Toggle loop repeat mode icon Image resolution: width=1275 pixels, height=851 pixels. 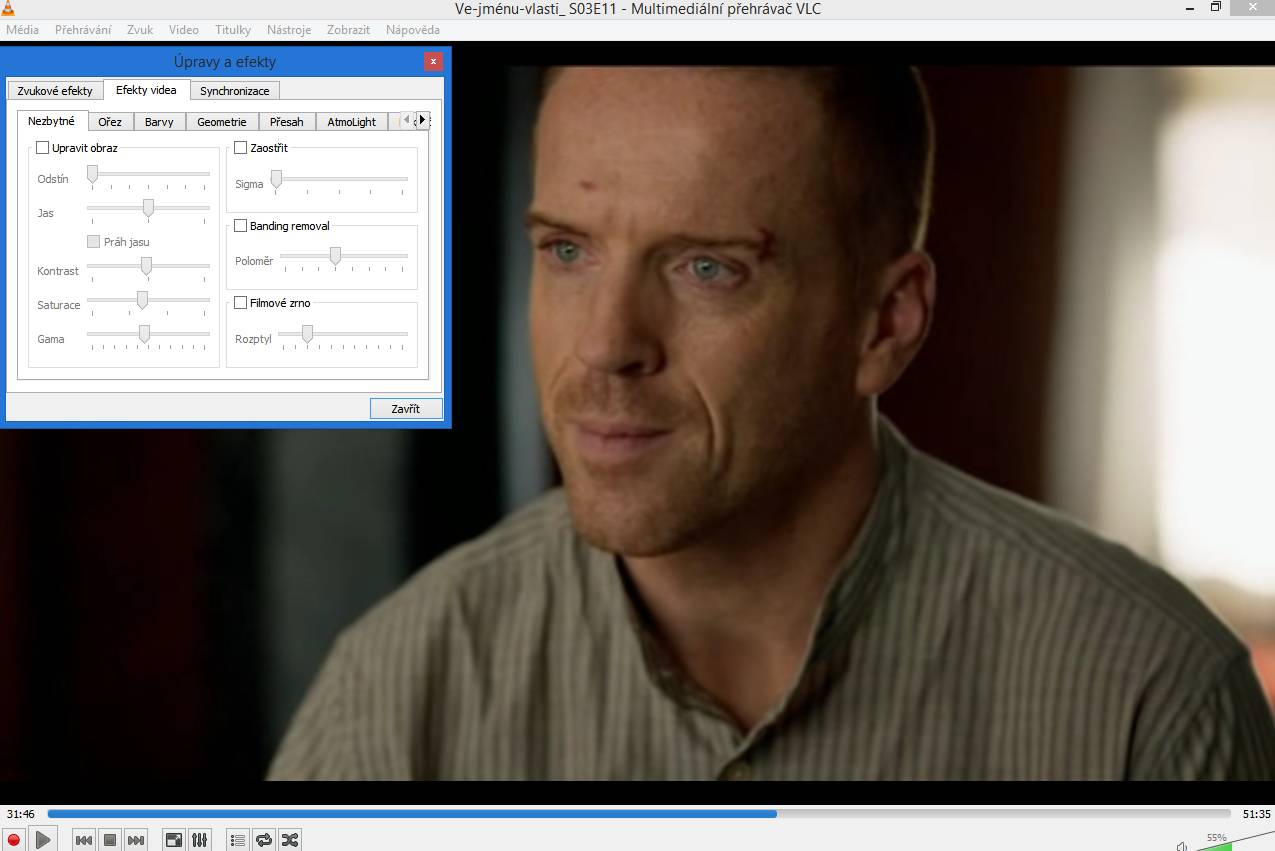click(264, 840)
